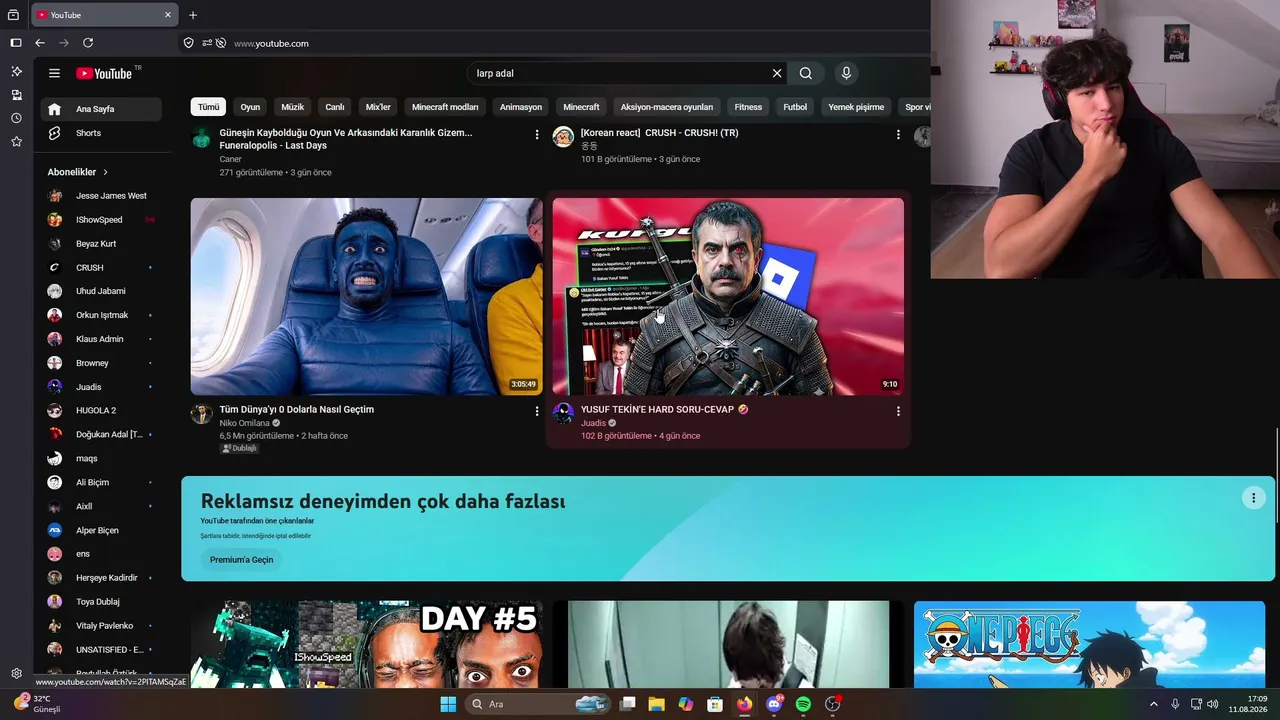This screenshot has height=720, width=1280.
Task: Play the blue-faced airplane video thumbnail
Action: click(x=366, y=296)
